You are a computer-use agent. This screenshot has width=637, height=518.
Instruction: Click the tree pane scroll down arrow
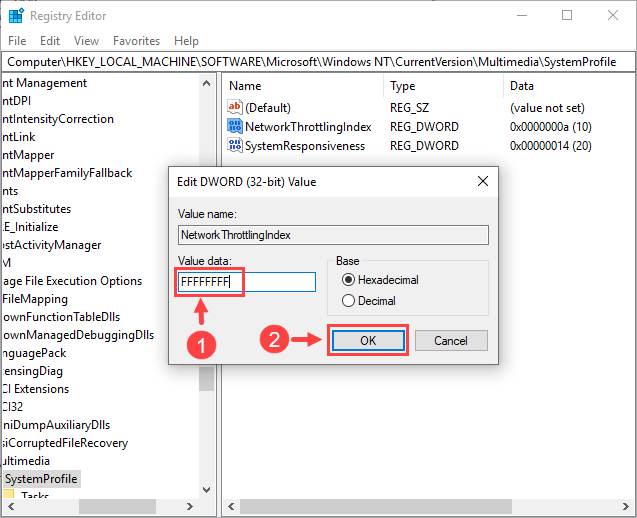(x=206, y=490)
